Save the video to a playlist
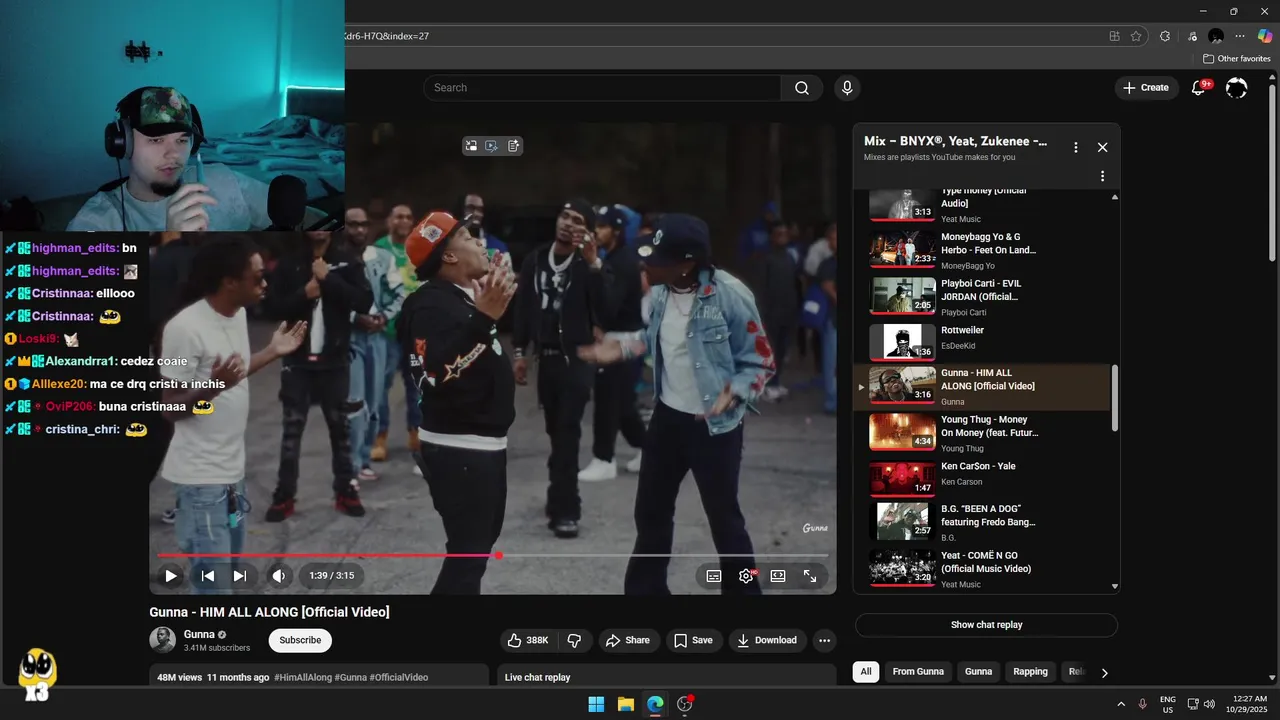The height and width of the screenshot is (720, 1280). [693, 640]
